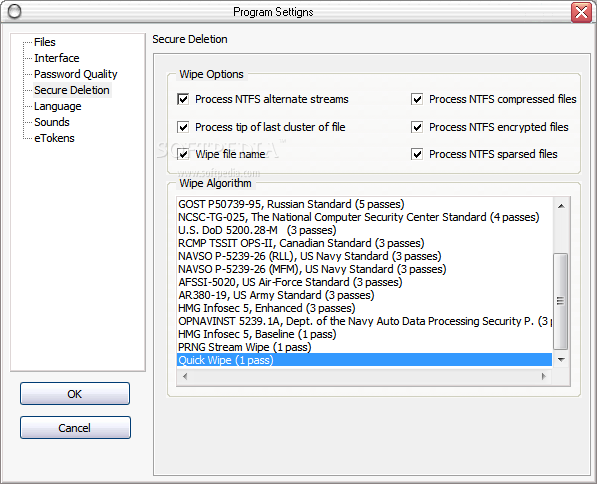This screenshot has width=597, height=484.
Task: Select NCSC-TG-025 four-pass algorithm
Action: click(x=364, y=217)
